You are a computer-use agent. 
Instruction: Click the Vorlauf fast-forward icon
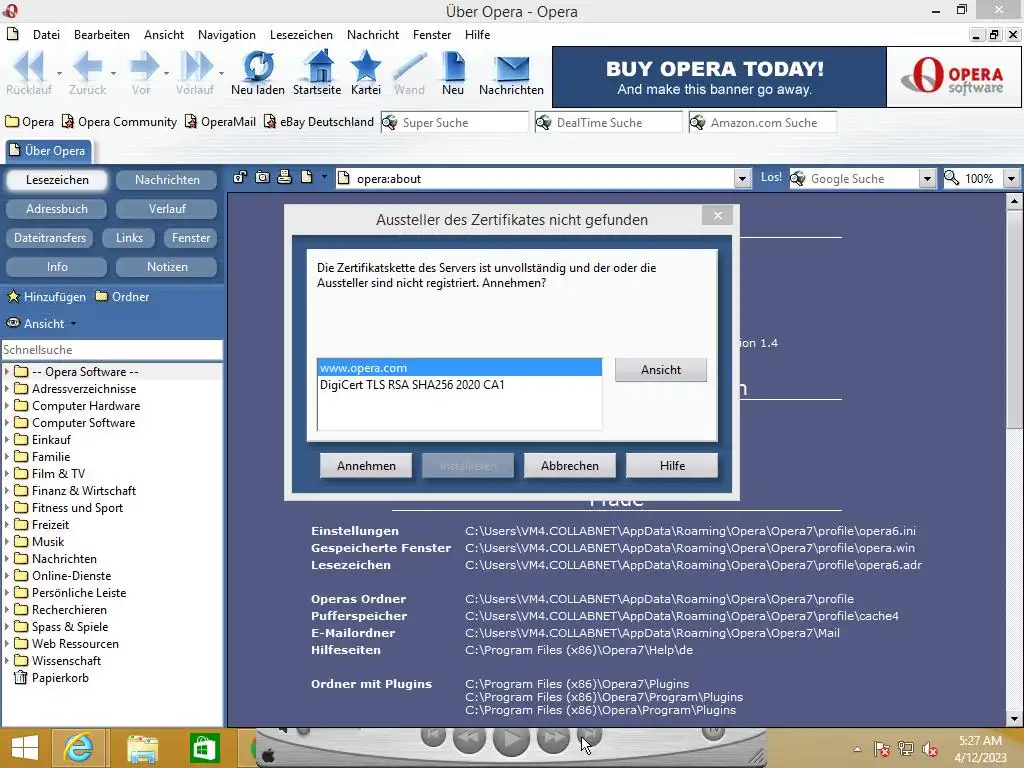(196, 67)
